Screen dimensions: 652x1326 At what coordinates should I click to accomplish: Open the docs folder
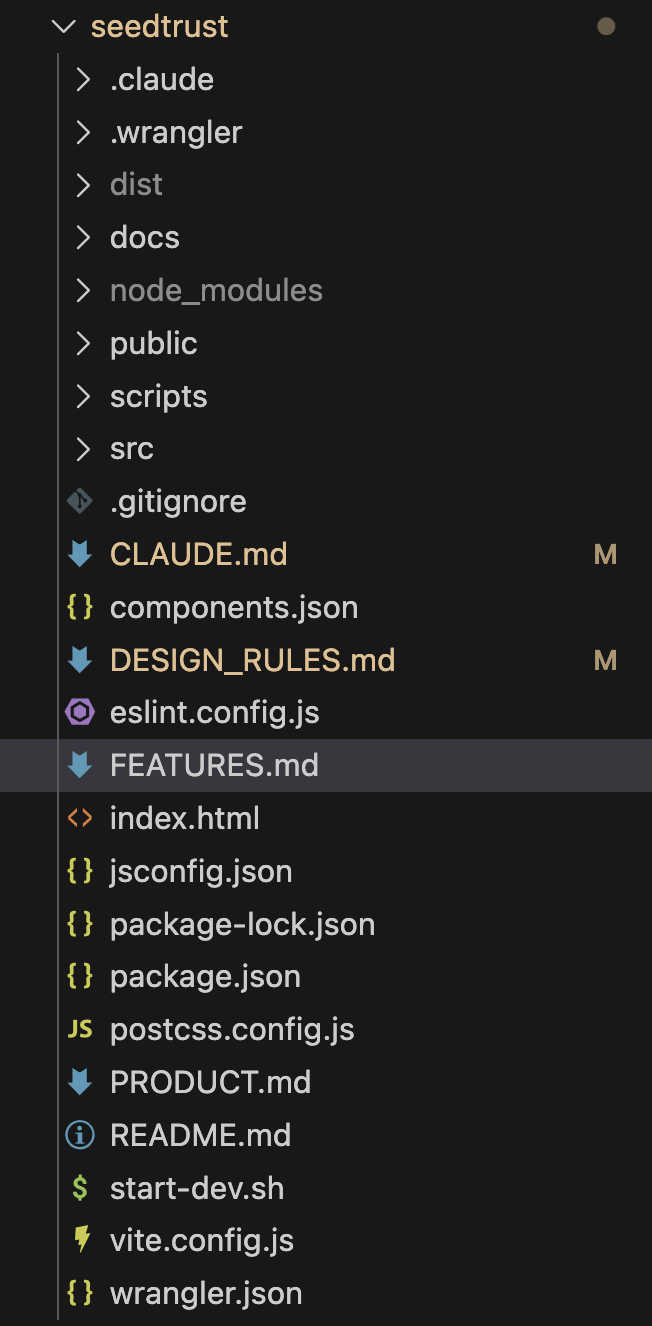[x=144, y=237]
